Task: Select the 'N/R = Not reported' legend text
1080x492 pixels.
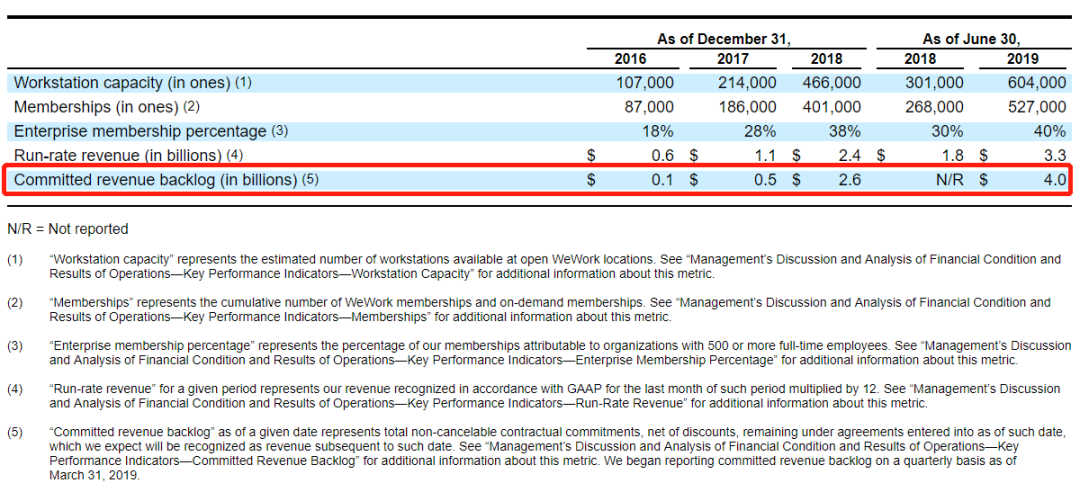Action: pyautogui.click(x=68, y=230)
